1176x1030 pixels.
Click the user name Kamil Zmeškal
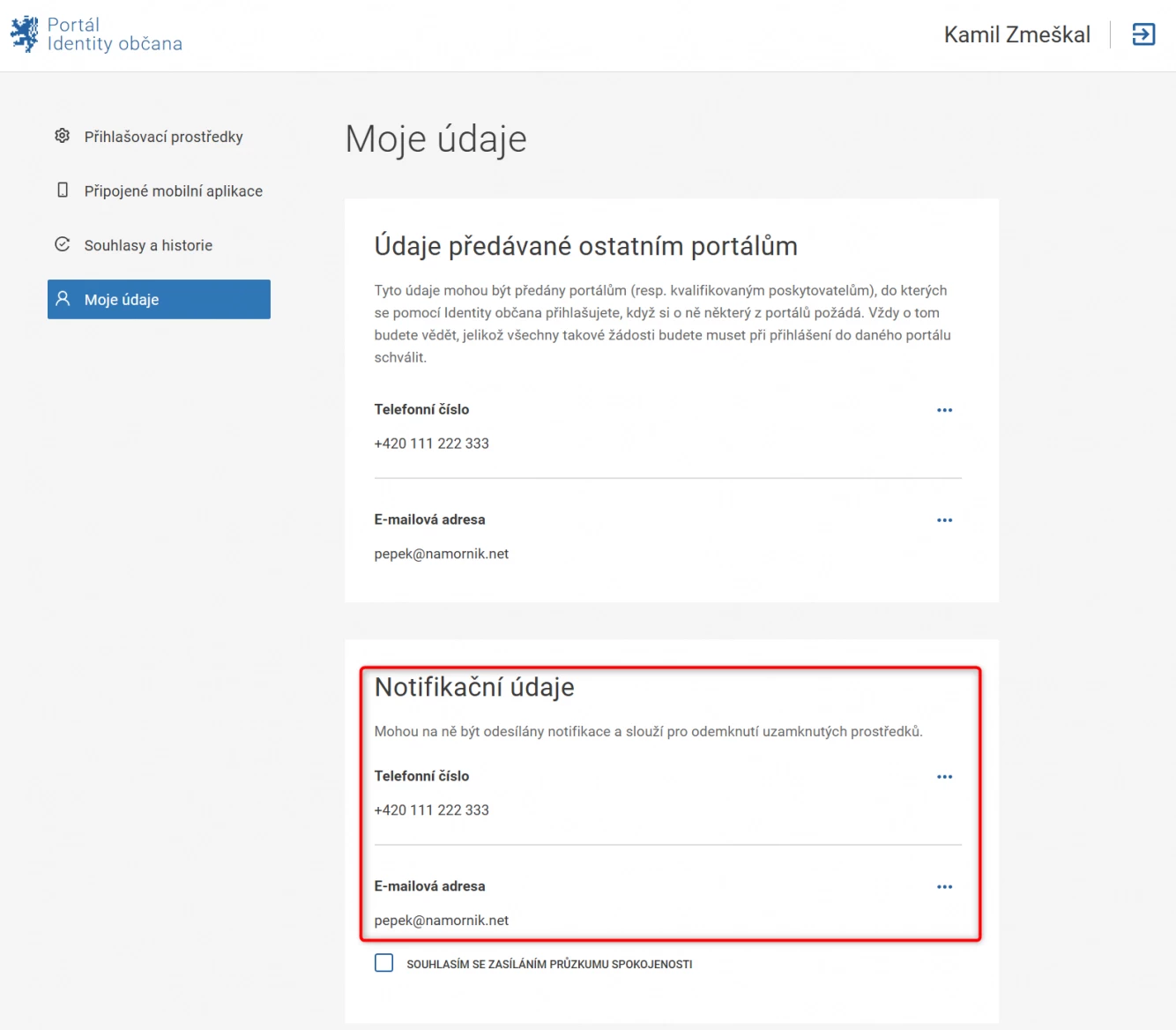pos(1016,34)
